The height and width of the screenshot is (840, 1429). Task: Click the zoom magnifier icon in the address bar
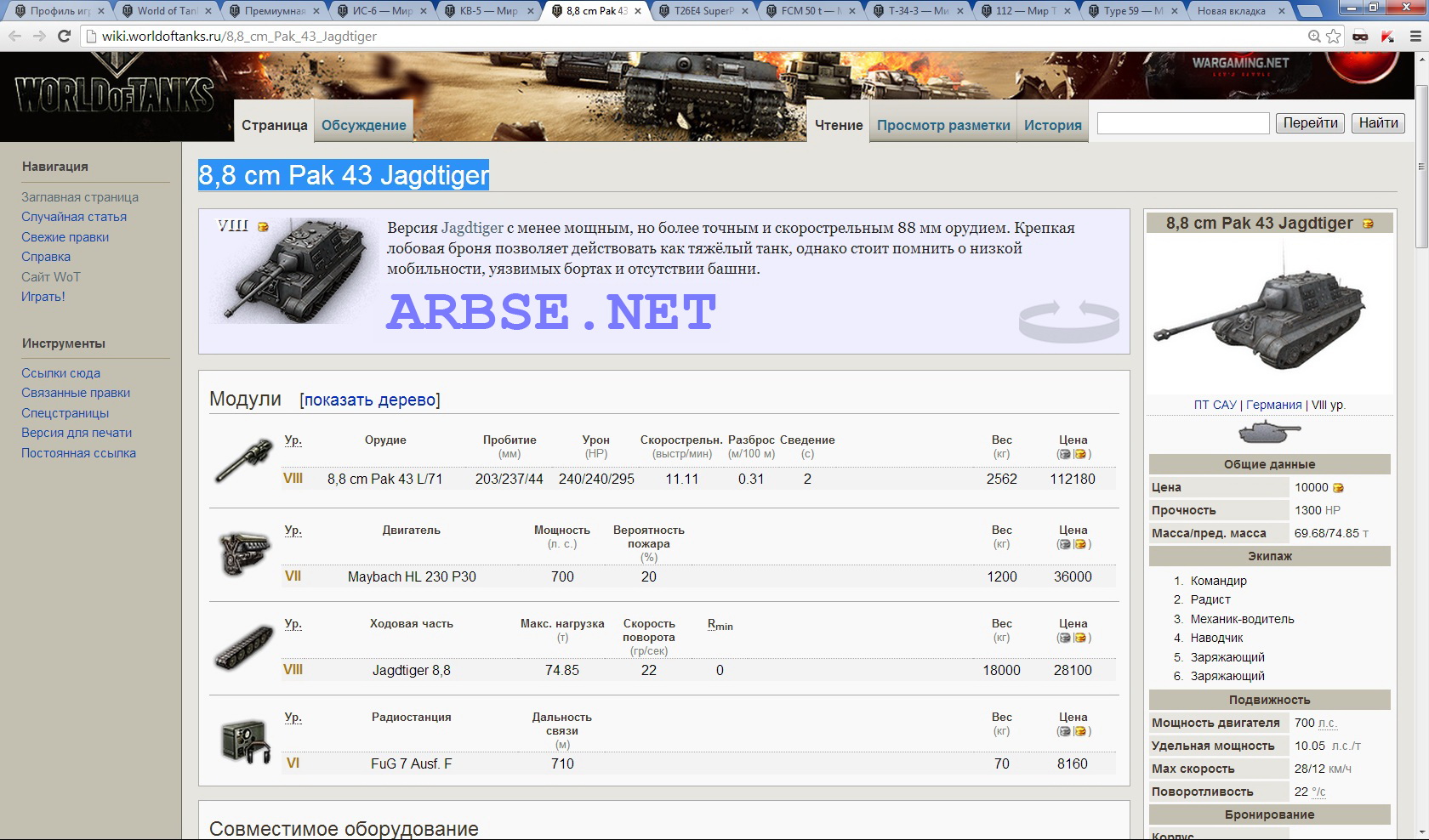(x=1315, y=37)
